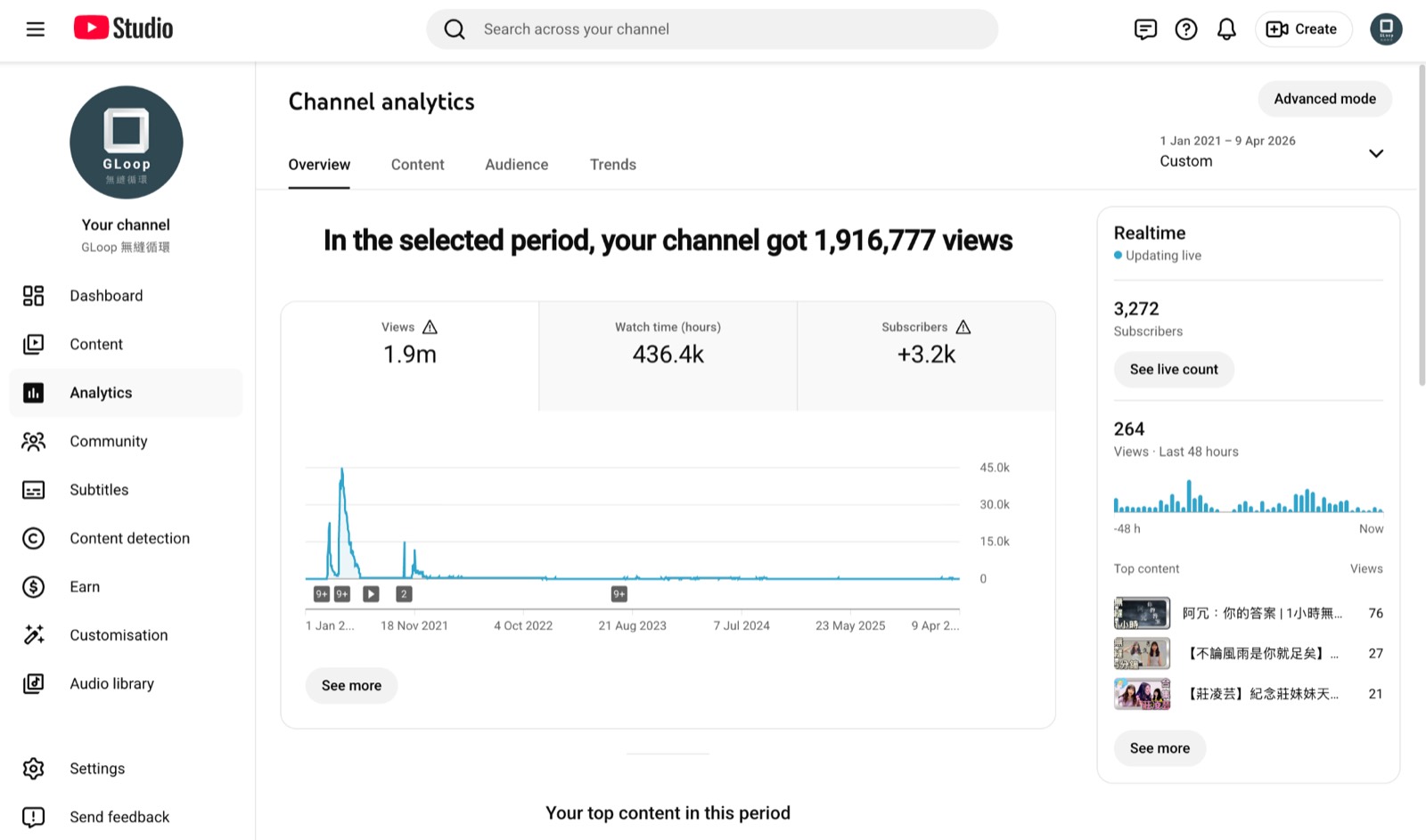This screenshot has width=1426, height=840.
Task: Click the 【不論風雨是你就足矣】 video title
Action: (1262, 654)
